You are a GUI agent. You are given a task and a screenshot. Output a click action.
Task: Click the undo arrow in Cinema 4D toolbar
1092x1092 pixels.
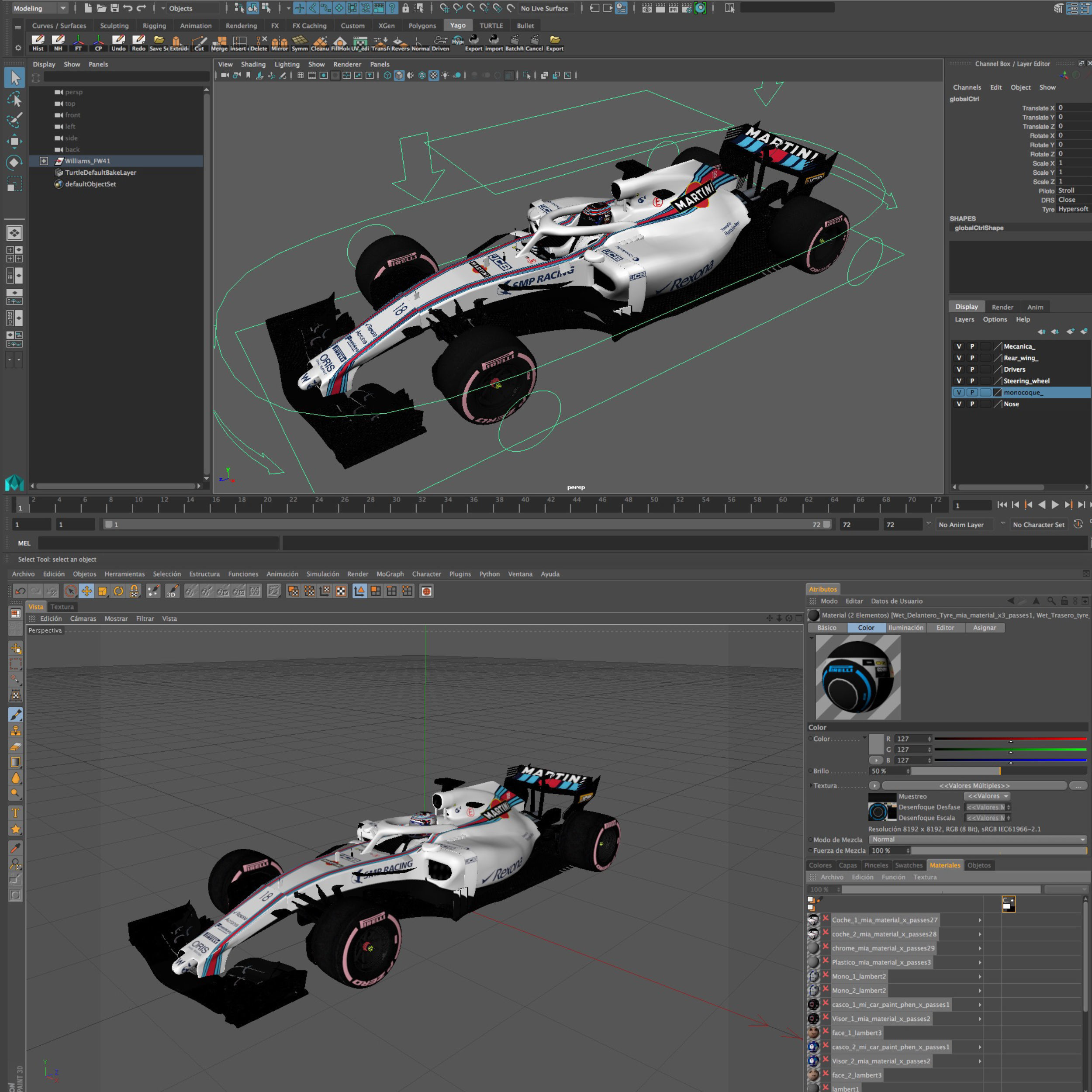(20, 591)
